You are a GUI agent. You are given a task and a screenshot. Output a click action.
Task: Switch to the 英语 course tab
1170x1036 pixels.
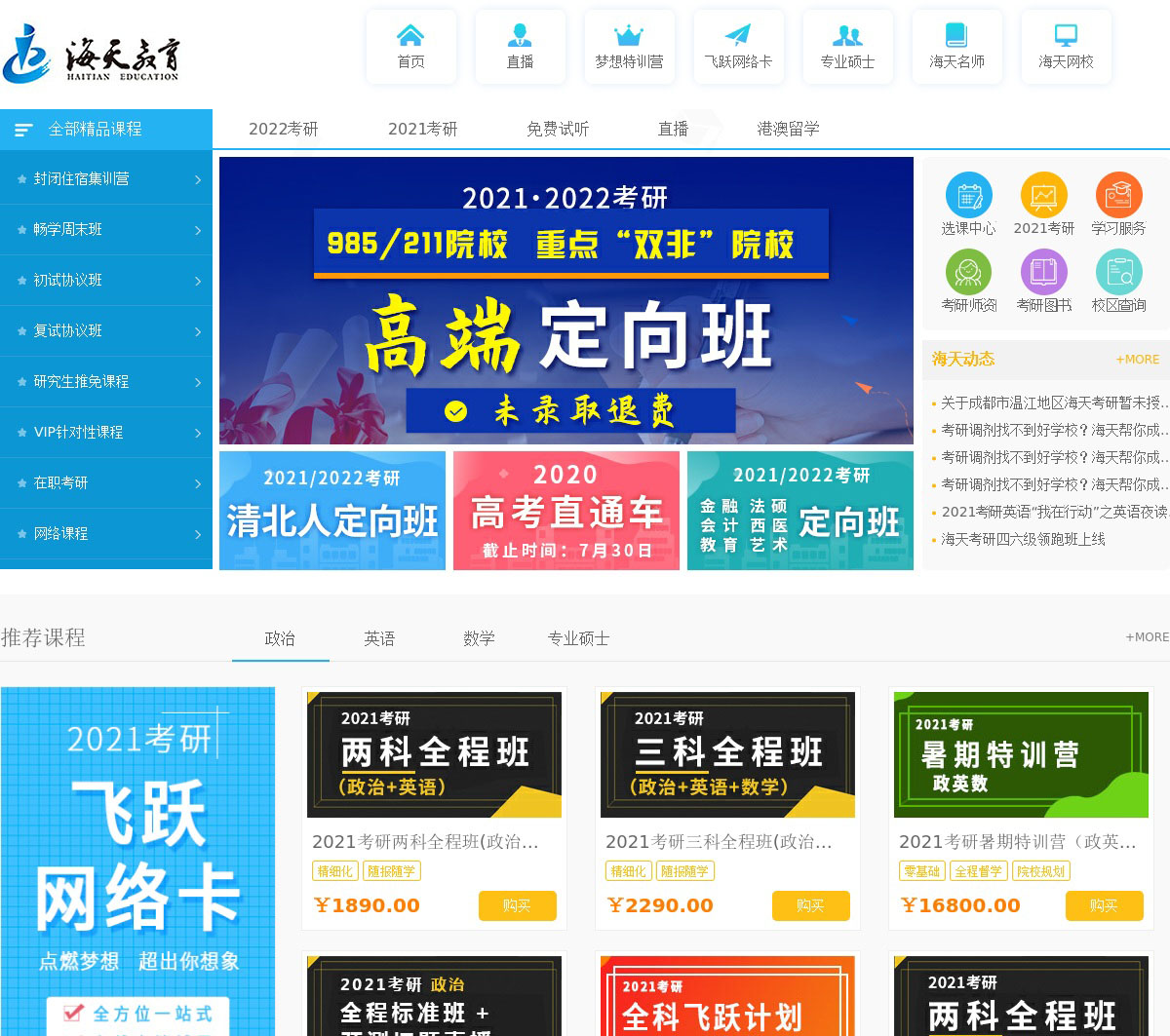(x=379, y=638)
